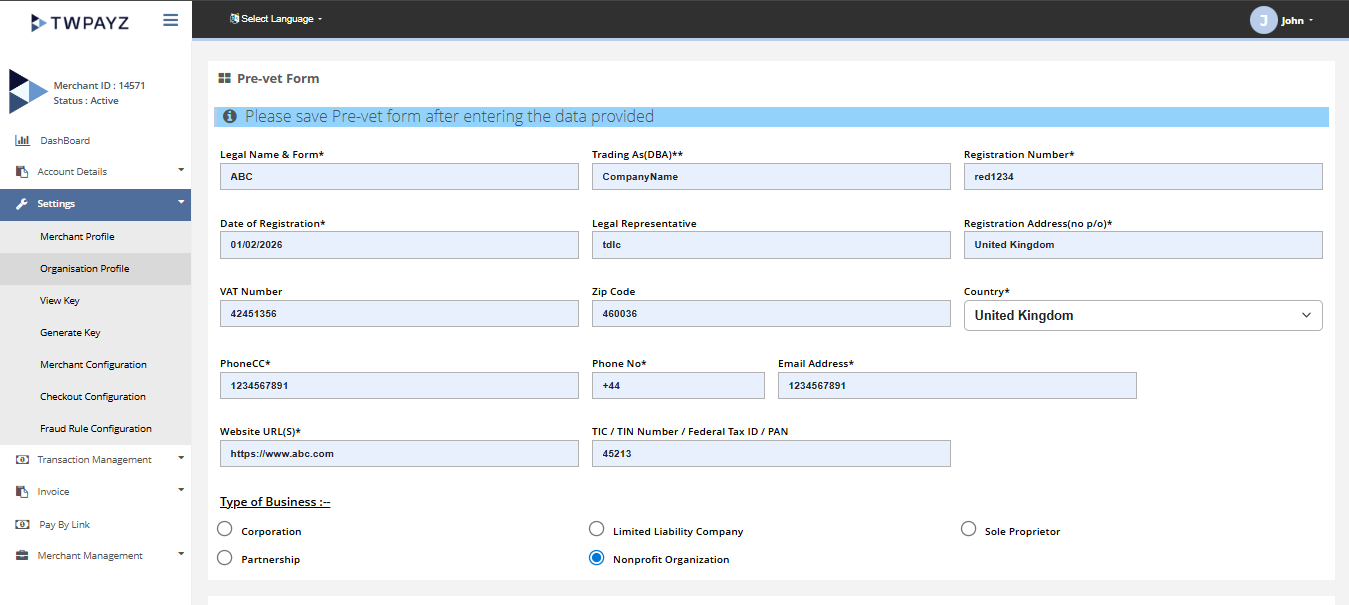Click the DashBoard chart icon
The width and height of the screenshot is (1349, 605).
click(x=22, y=141)
